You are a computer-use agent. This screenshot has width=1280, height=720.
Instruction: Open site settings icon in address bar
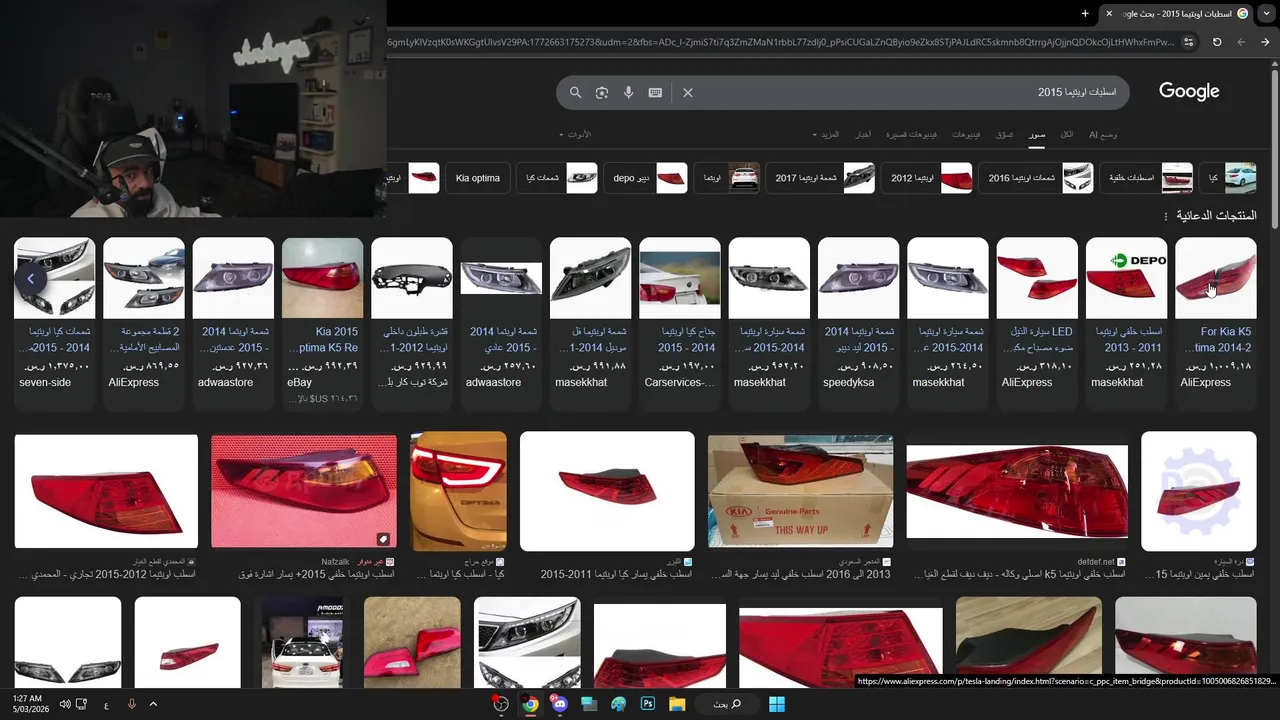(x=1189, y=42)
